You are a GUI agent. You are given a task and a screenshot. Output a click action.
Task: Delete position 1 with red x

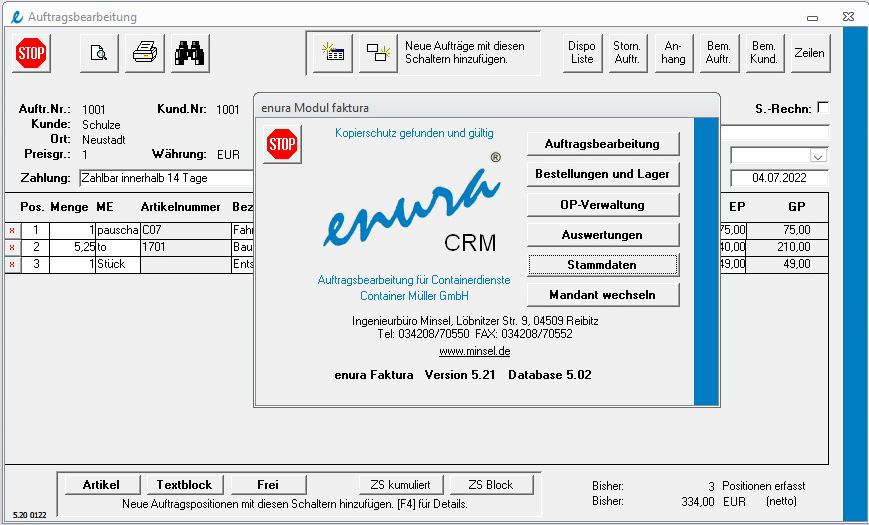click(12, 231)
